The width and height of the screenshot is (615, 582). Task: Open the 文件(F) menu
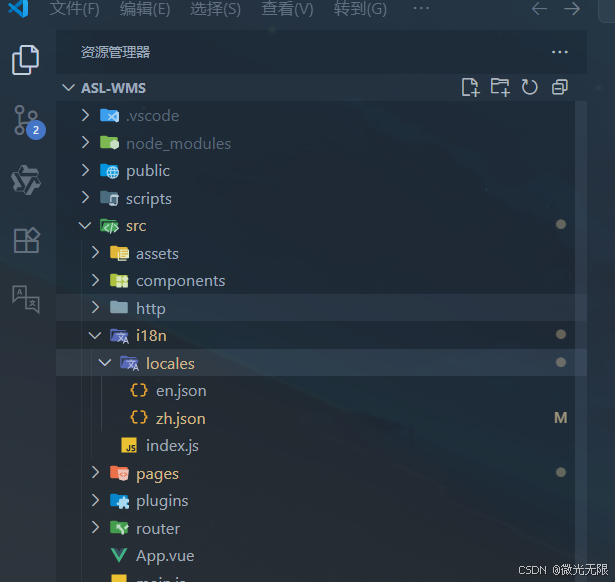point(75,9)
